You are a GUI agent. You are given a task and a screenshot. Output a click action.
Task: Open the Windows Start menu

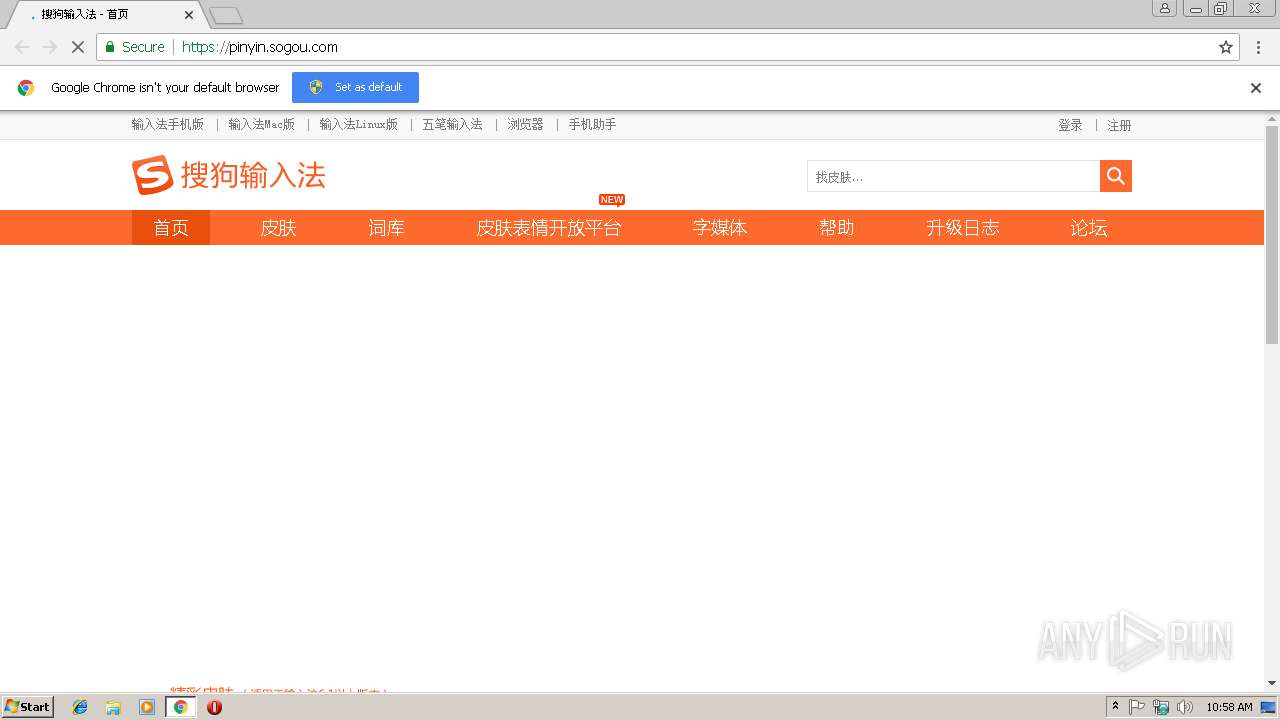point(27,707)
